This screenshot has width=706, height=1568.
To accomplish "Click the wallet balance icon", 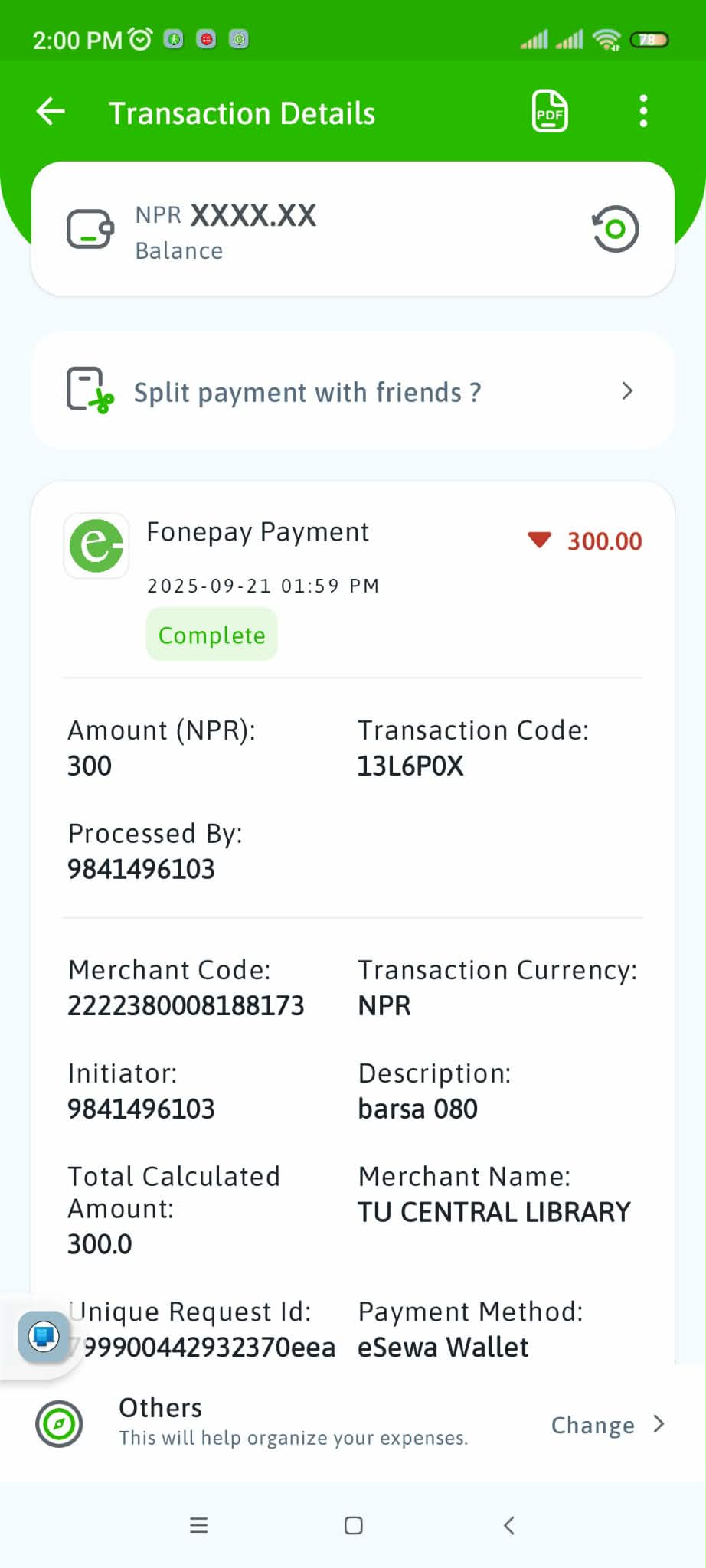I will [90, 229].
